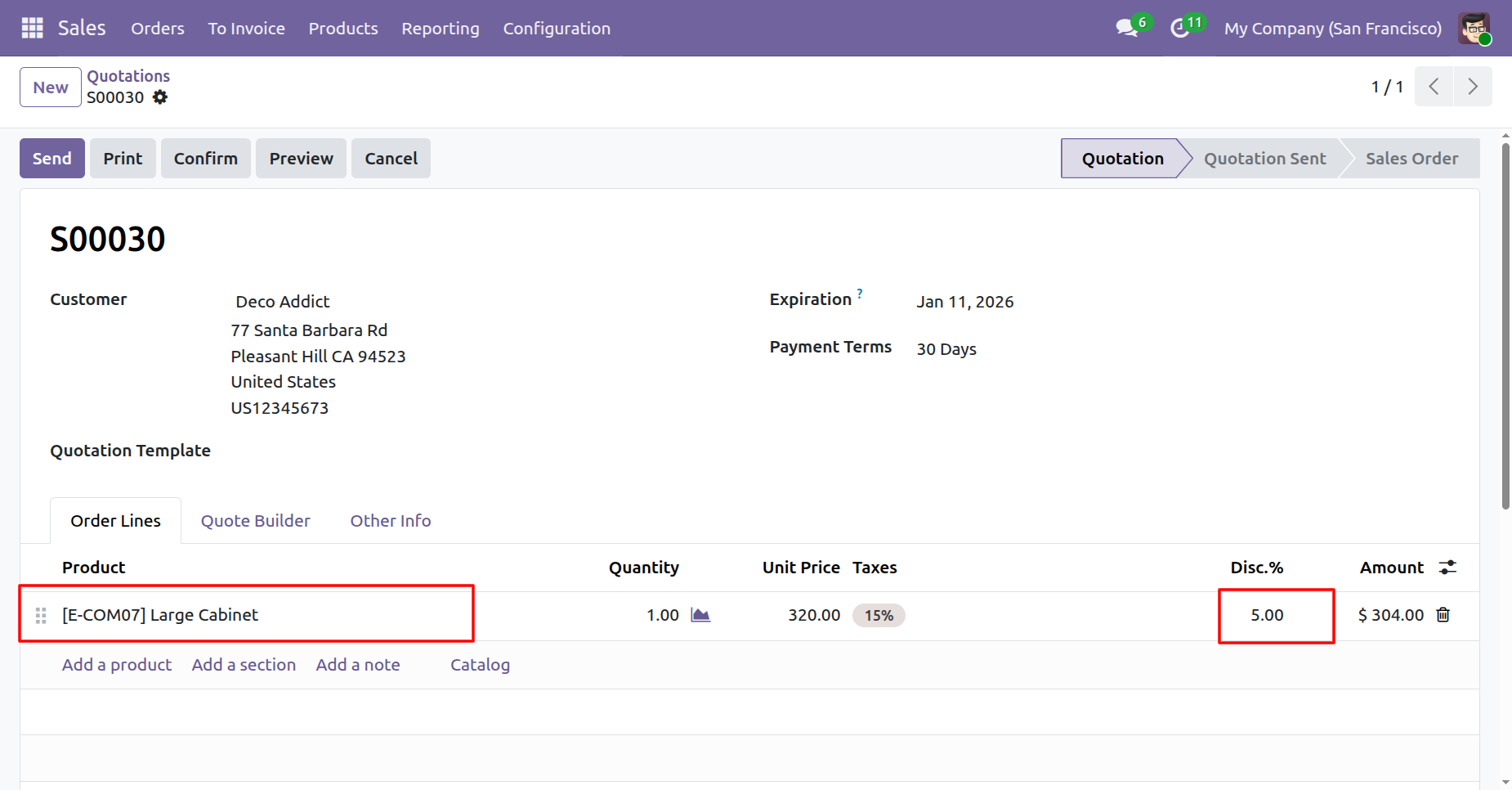The width and height of the screenshot is (1512, 790).
Task: Open the My Company (San Francisco) switcher
Action: [x=1332, y=29]
